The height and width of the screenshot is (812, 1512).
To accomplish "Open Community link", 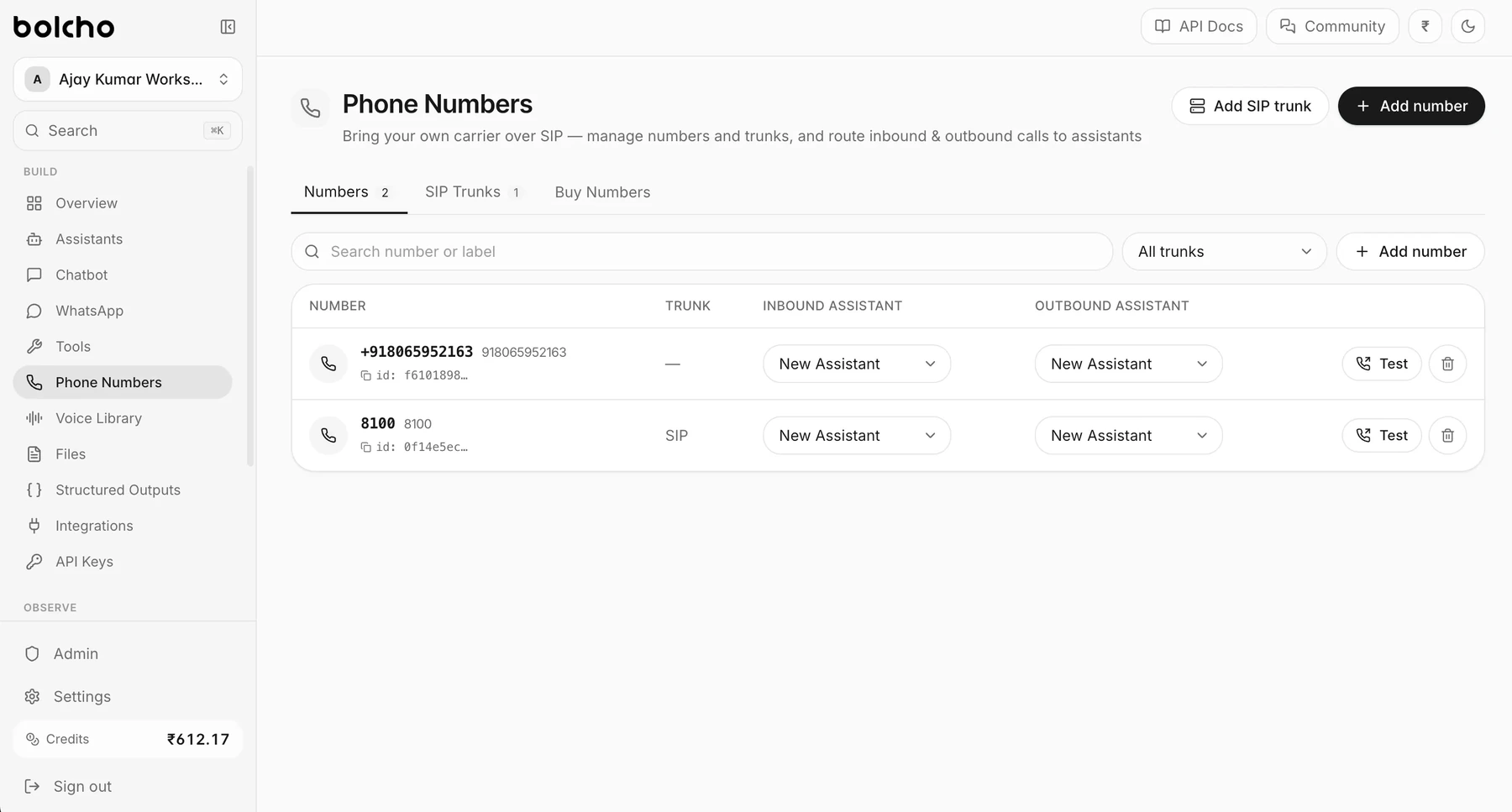I will point(1332,26).
